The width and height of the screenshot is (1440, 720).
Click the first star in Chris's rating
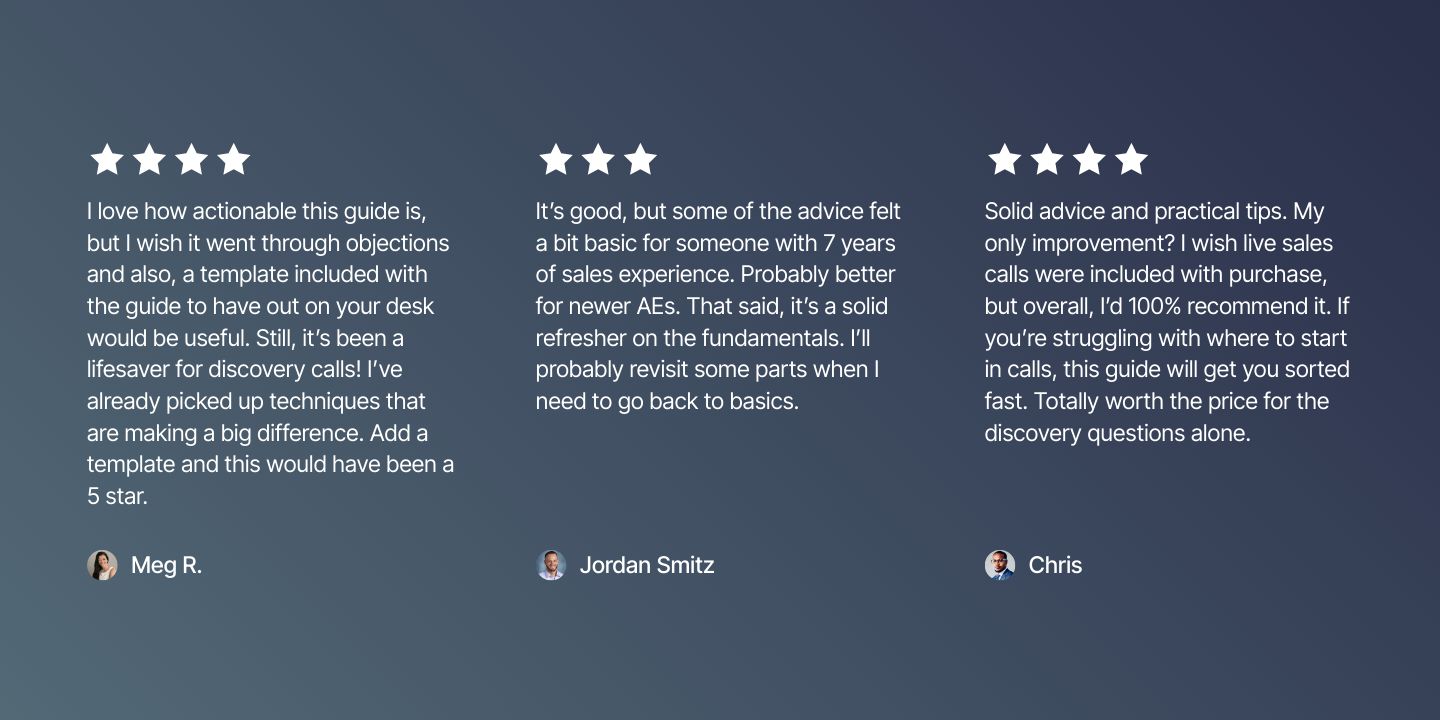[1005, 159]
